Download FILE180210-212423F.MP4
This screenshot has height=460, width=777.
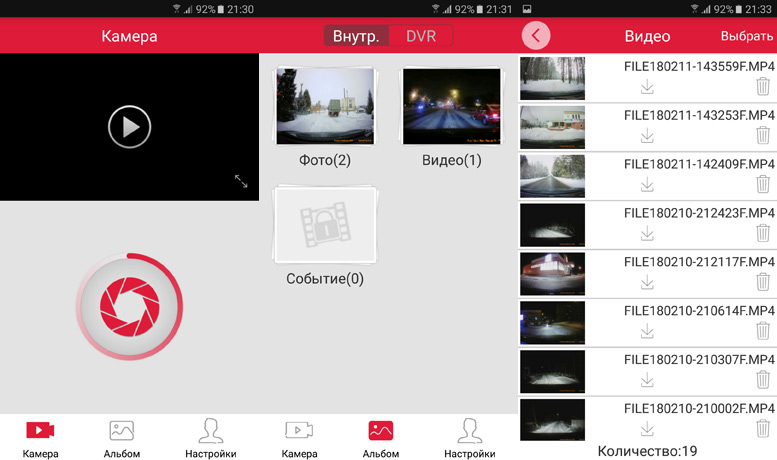click(x=647, y=233)
